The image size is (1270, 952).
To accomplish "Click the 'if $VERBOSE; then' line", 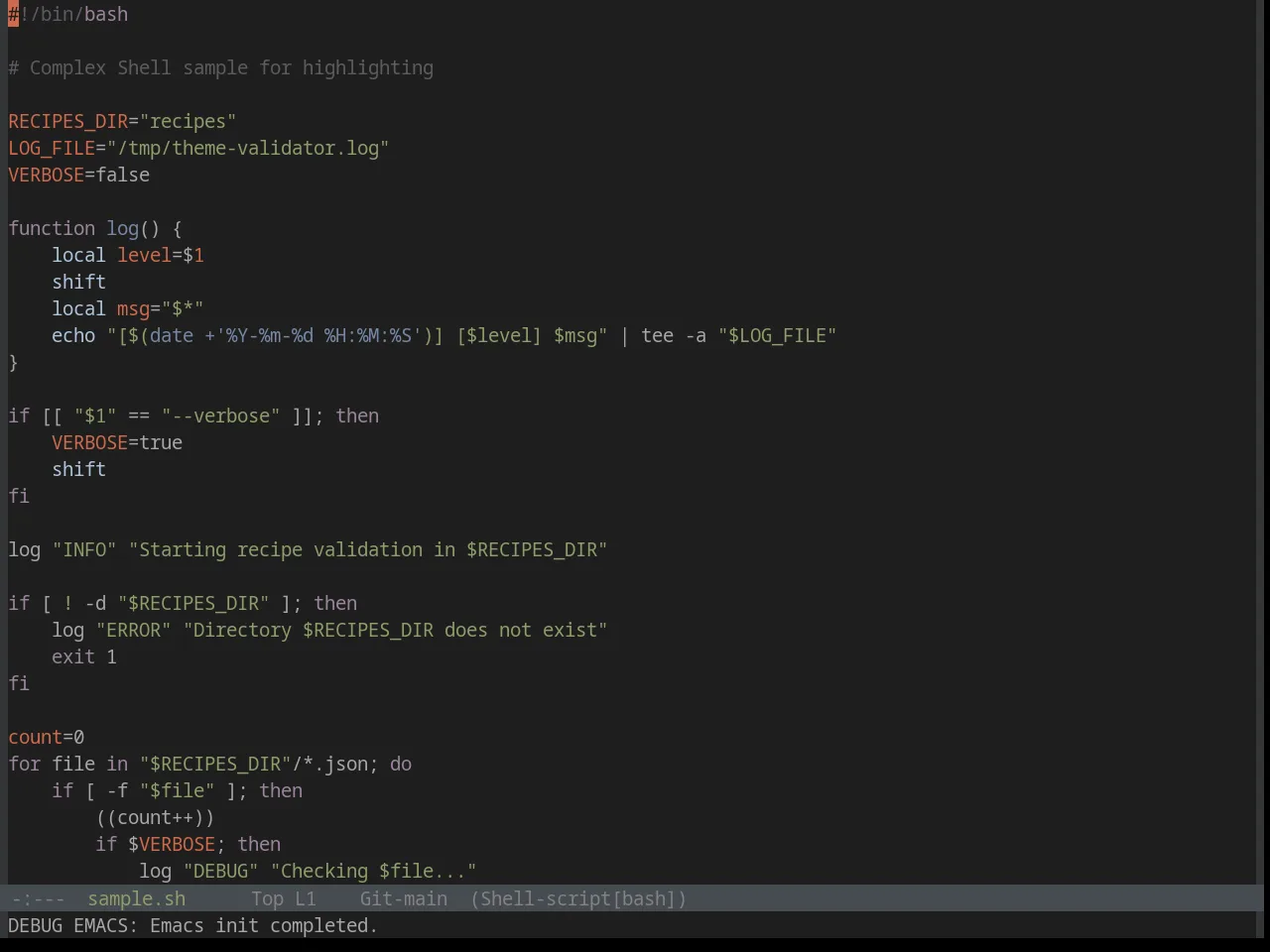I will pyautogui.click(x=189, y=844).
